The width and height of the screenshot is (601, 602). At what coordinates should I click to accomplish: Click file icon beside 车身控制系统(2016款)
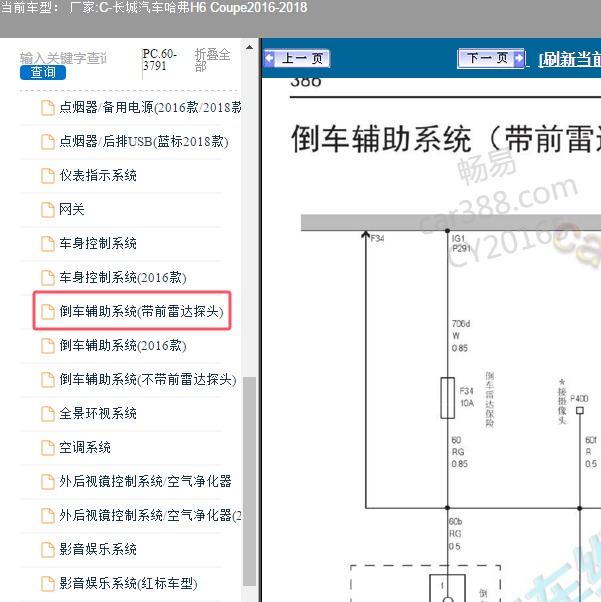click(48, 278)
